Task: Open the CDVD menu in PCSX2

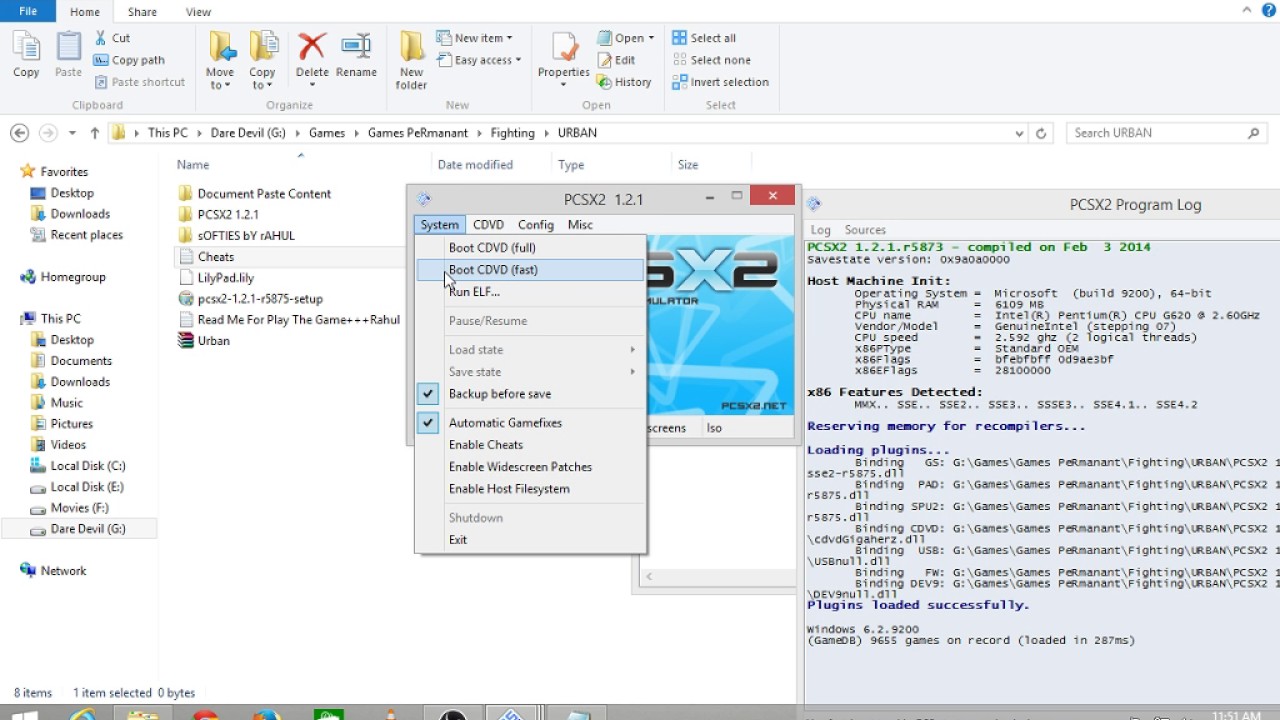Action: point(488,225)
